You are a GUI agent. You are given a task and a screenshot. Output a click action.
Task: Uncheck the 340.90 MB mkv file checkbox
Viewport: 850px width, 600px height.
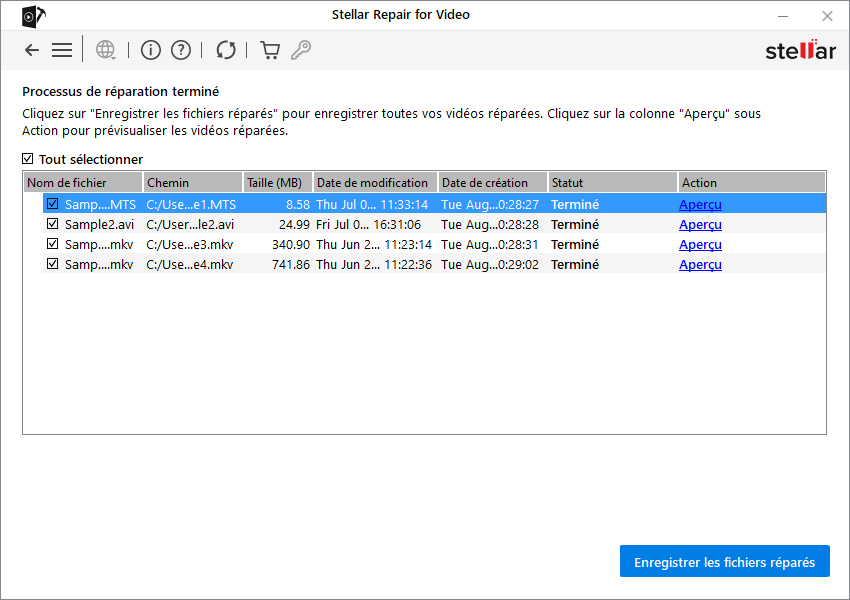point(53,244)
